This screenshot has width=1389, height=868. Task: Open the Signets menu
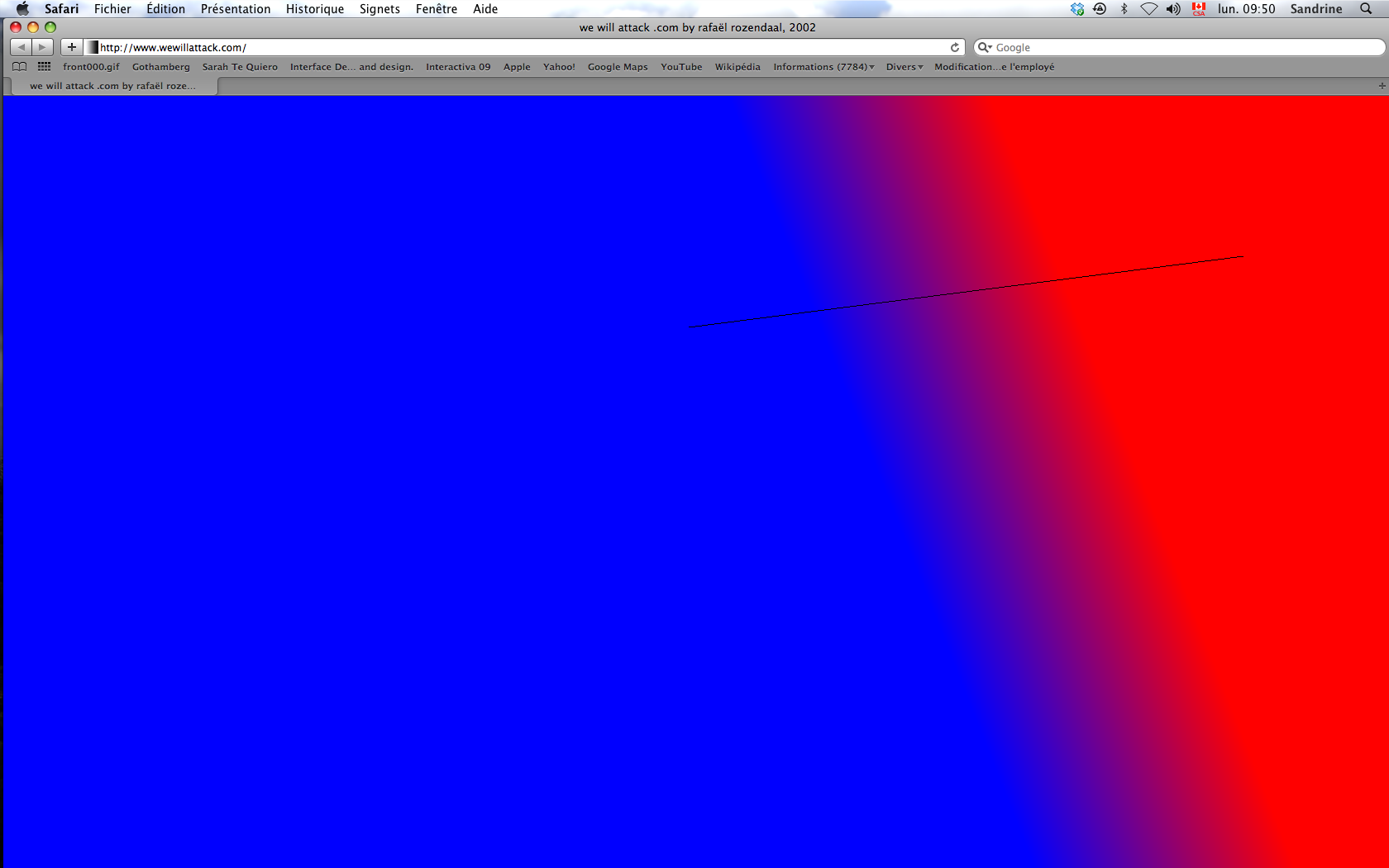click(379, 9)
